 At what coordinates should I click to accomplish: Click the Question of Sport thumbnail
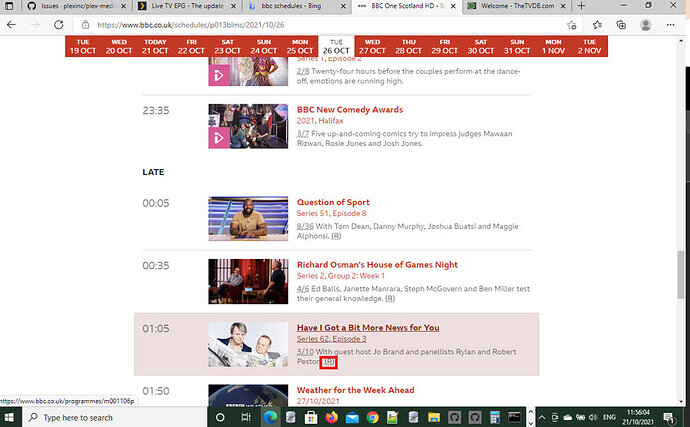[x=248, y=219]
